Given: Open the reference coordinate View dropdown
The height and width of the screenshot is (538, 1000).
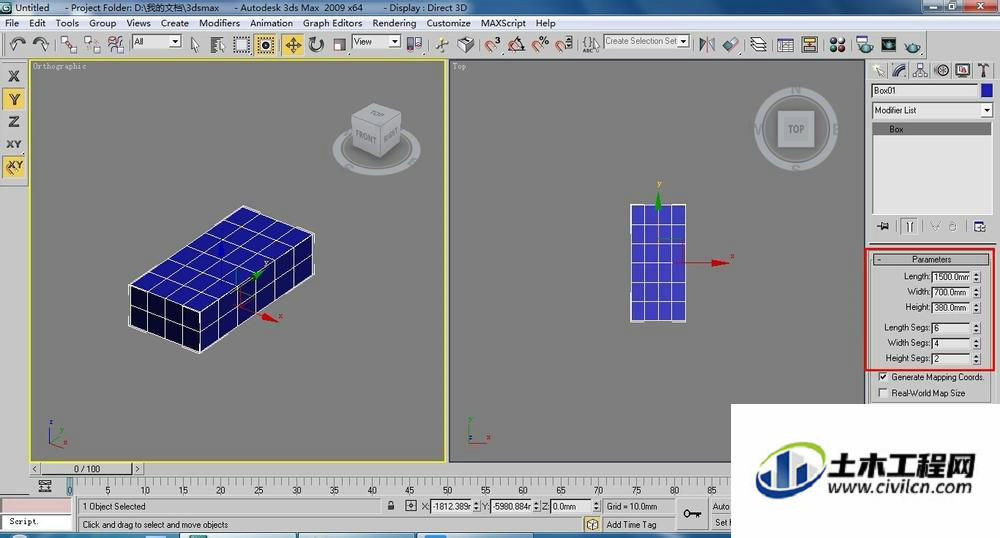Looking at the screenshot, I should point(395,41).
